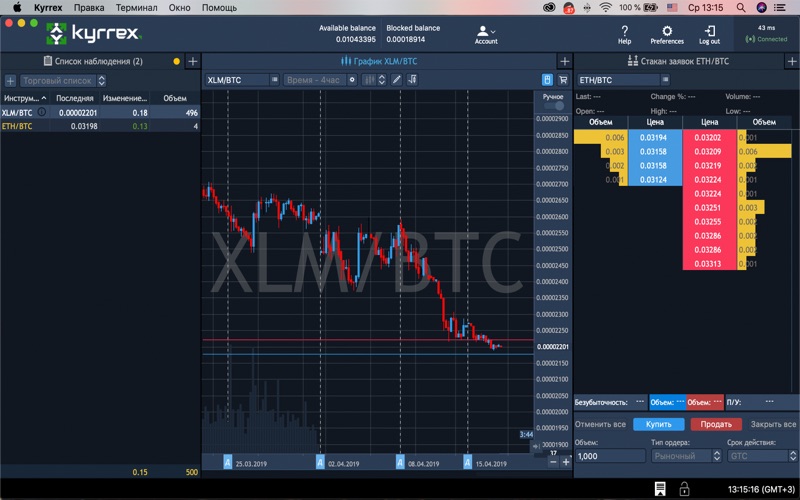Click the Объем volume input field

(x=610, y=456)
